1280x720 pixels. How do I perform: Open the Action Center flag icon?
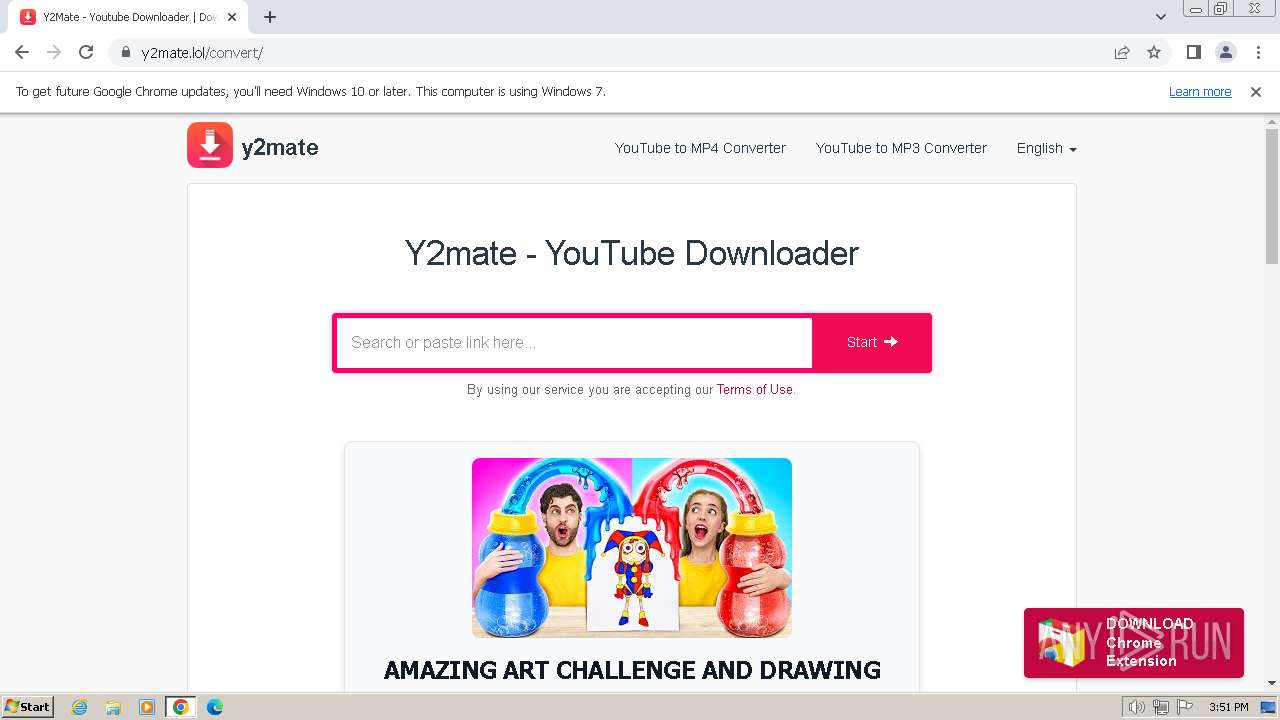pos(1185,707)
